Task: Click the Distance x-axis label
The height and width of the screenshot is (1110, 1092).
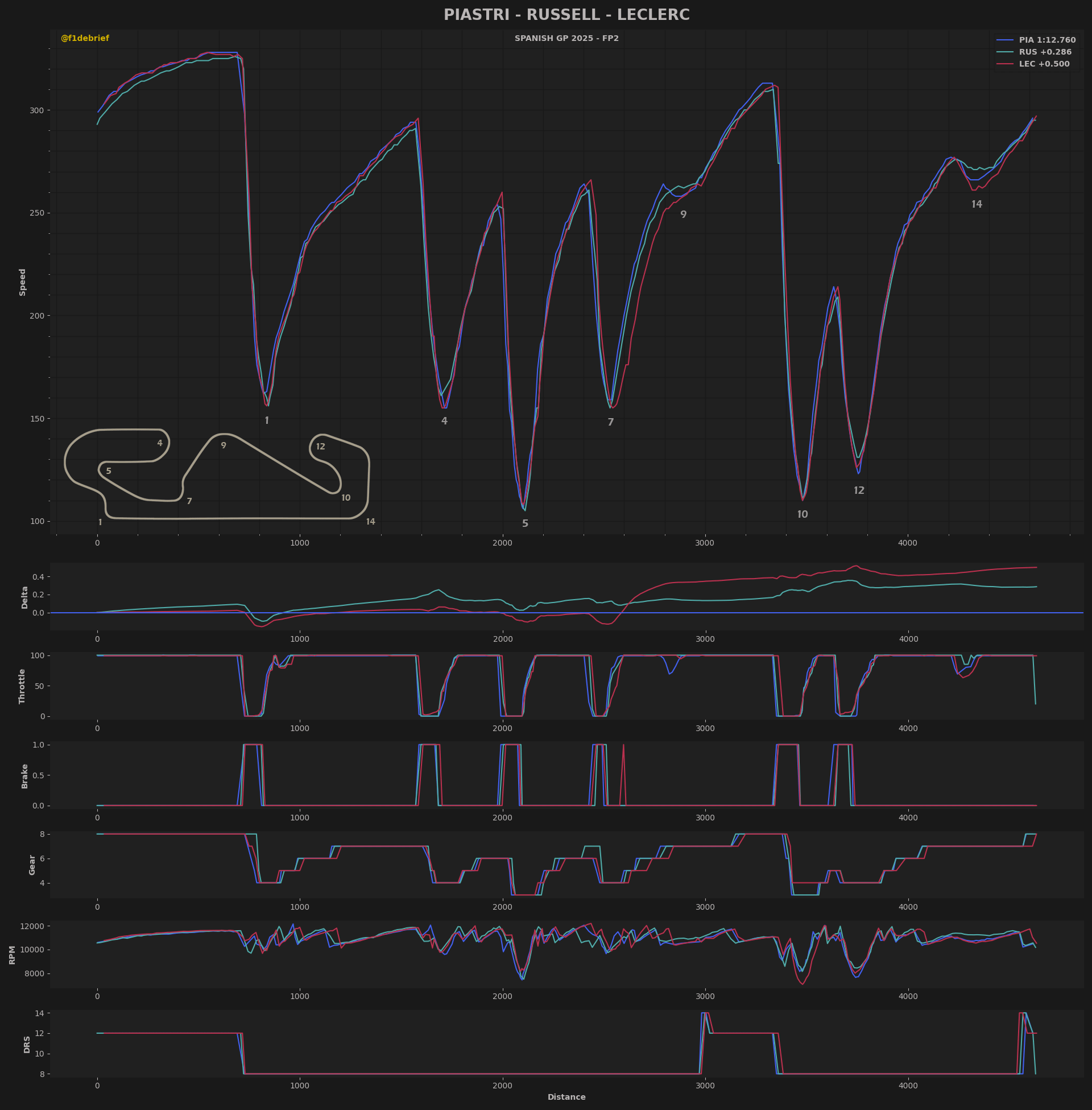Action: point(566,1097)
